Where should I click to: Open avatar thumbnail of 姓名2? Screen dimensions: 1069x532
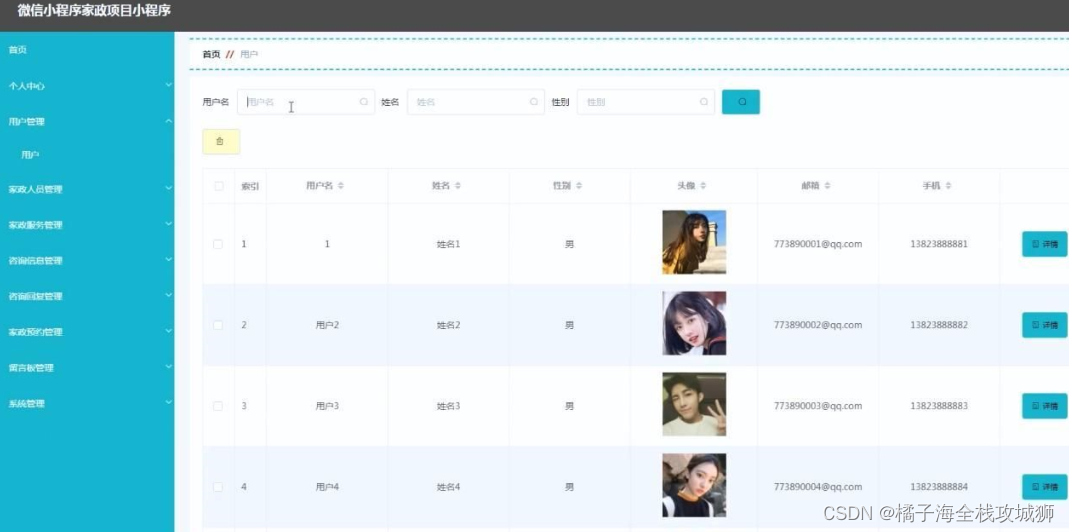pos(694,323)
